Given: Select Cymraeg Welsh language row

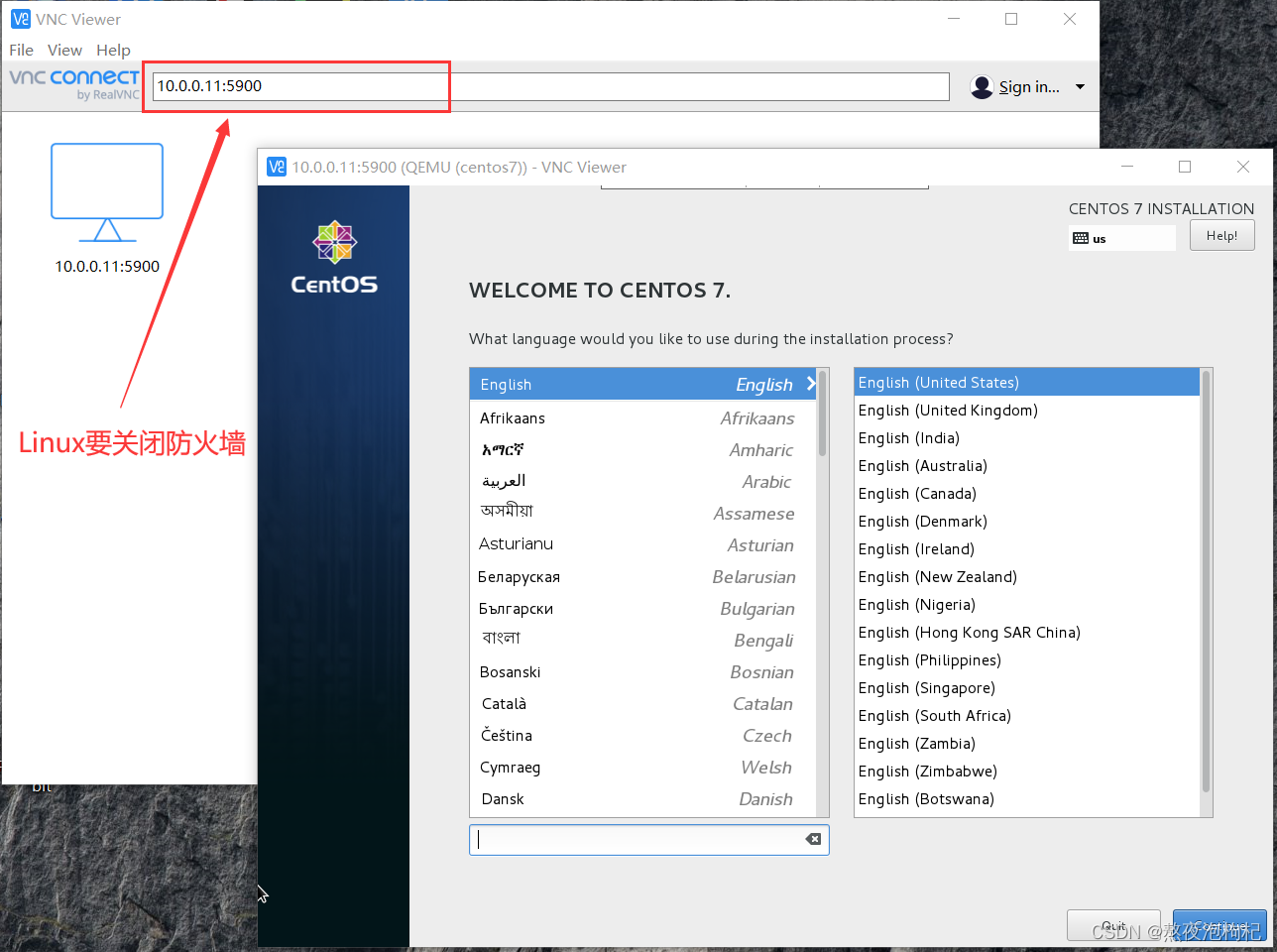Looking at the screenshot, I should 642,768.
